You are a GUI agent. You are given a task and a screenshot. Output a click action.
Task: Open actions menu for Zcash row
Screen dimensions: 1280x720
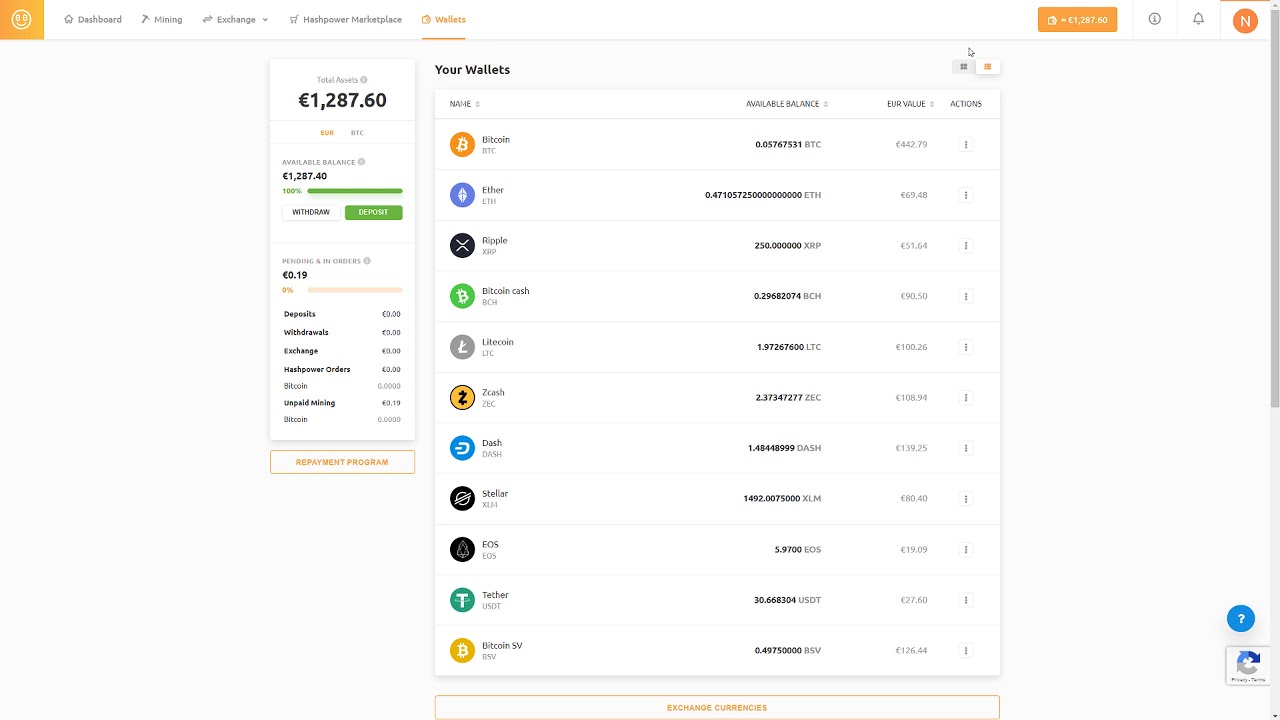pos(966,397)
